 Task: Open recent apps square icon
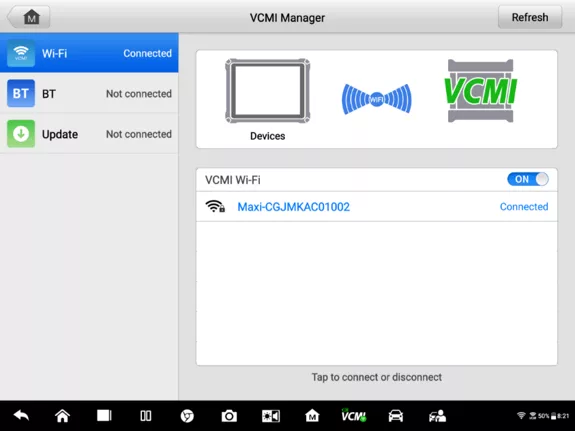(104, 416)
